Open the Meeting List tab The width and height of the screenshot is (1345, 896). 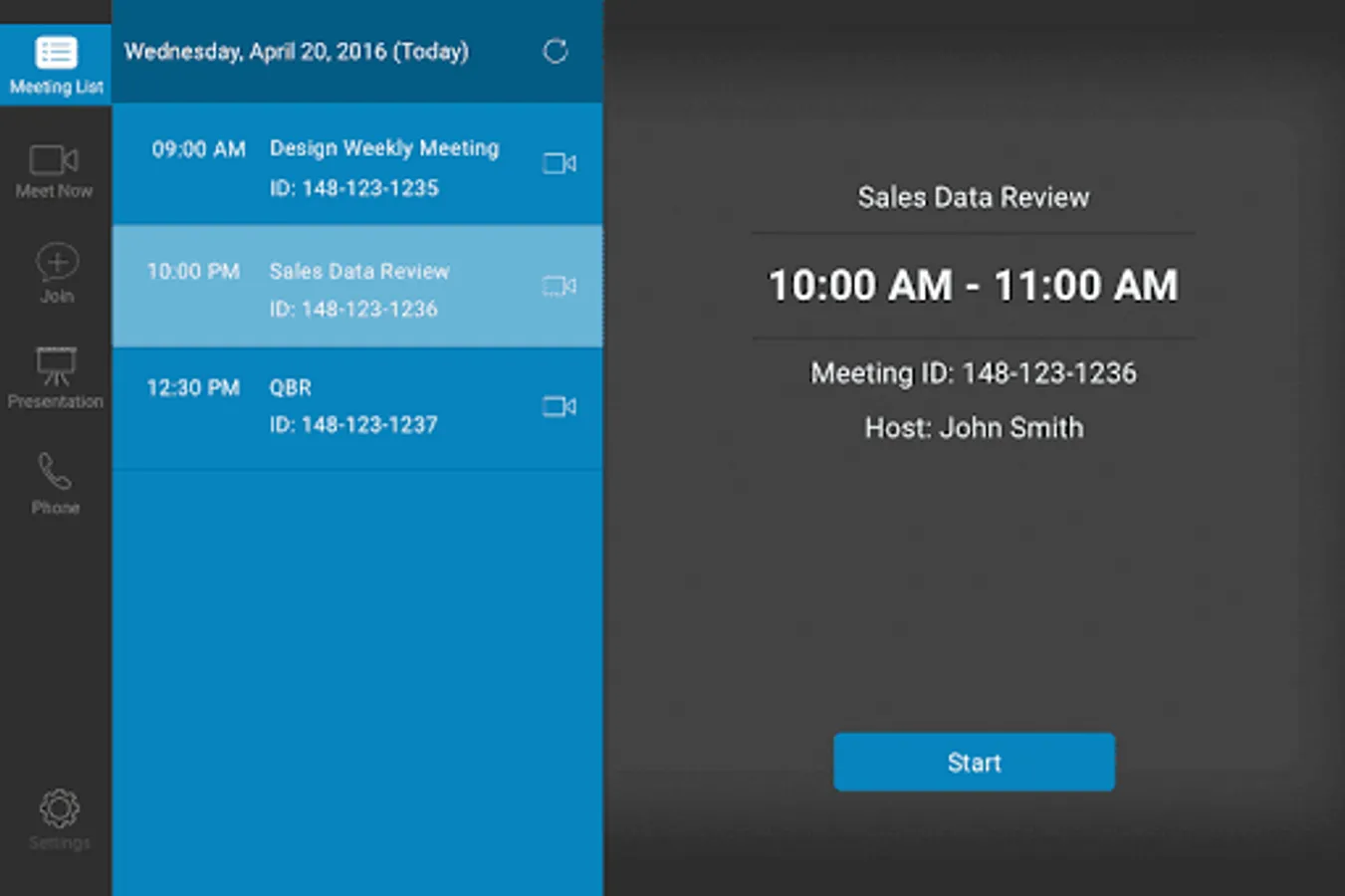tap(56, 64)
